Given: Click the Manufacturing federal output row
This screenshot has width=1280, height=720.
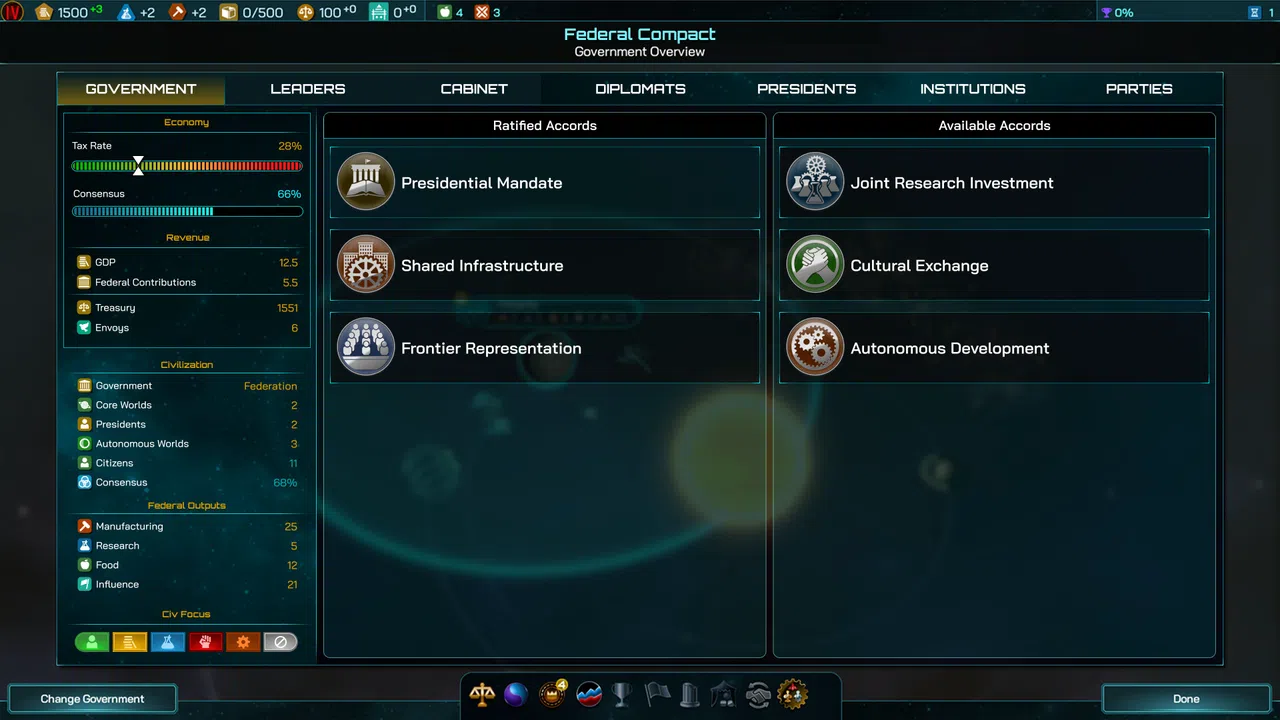Looking at the screenshot, I should coord(187,526).
